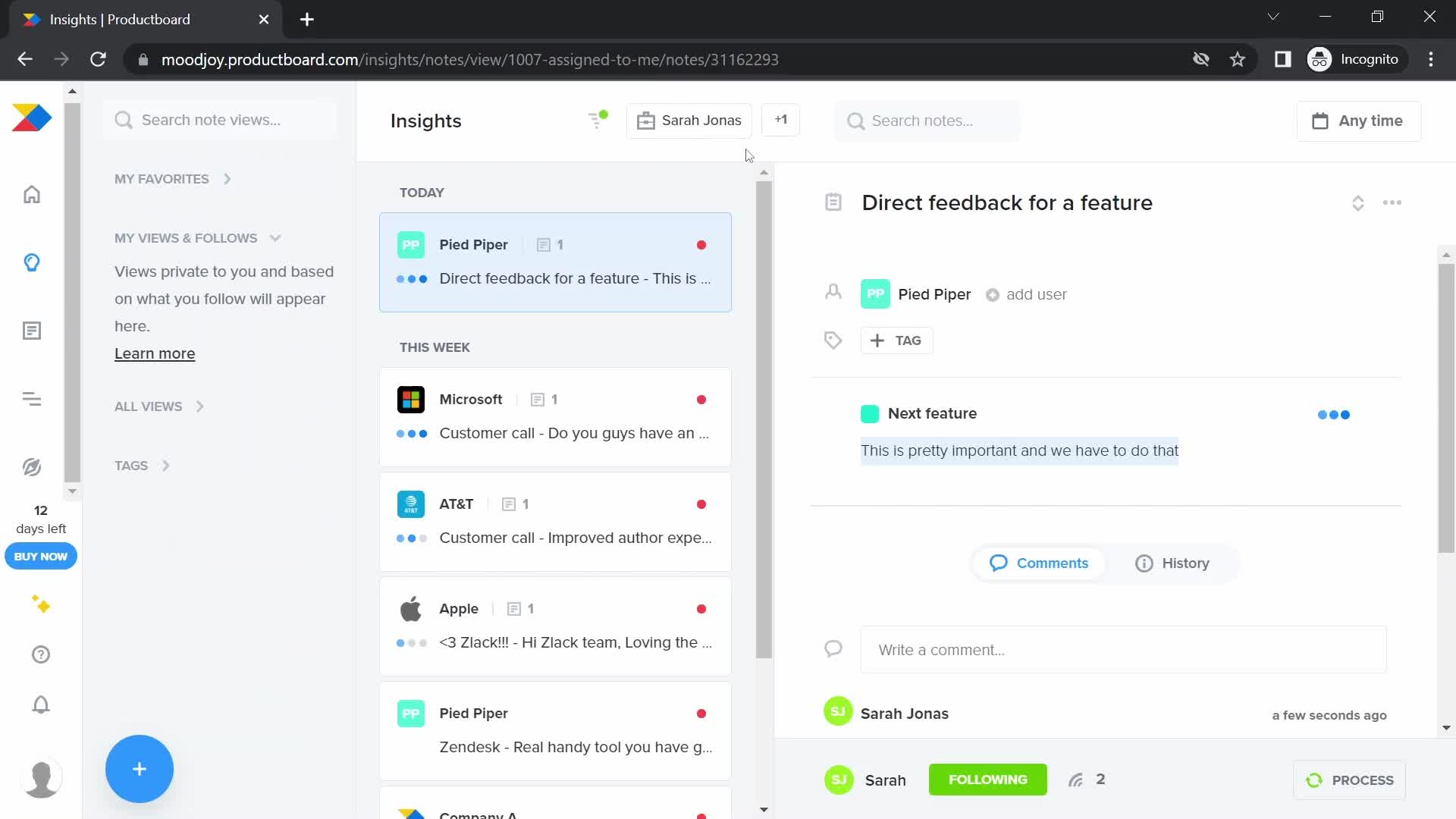Click the Write a comment box

click(x=1123, y=650)
